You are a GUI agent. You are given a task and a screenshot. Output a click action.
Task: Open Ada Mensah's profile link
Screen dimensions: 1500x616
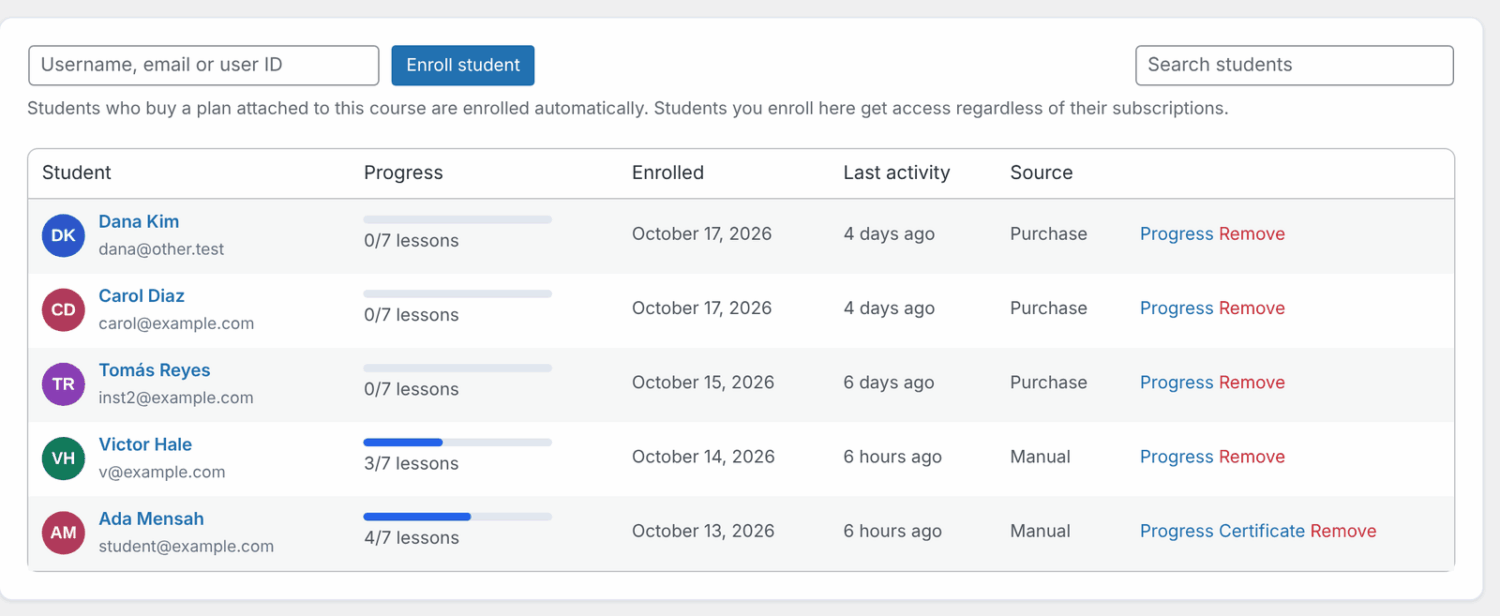[151, 519]
